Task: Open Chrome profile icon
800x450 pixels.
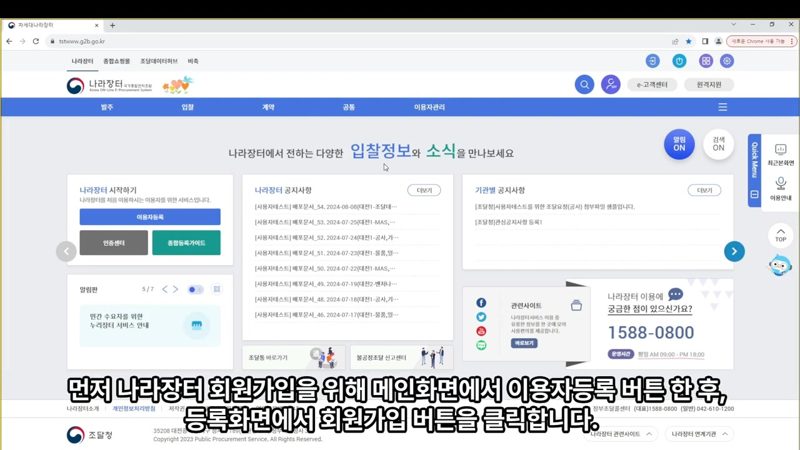Action: coord(718,41)
